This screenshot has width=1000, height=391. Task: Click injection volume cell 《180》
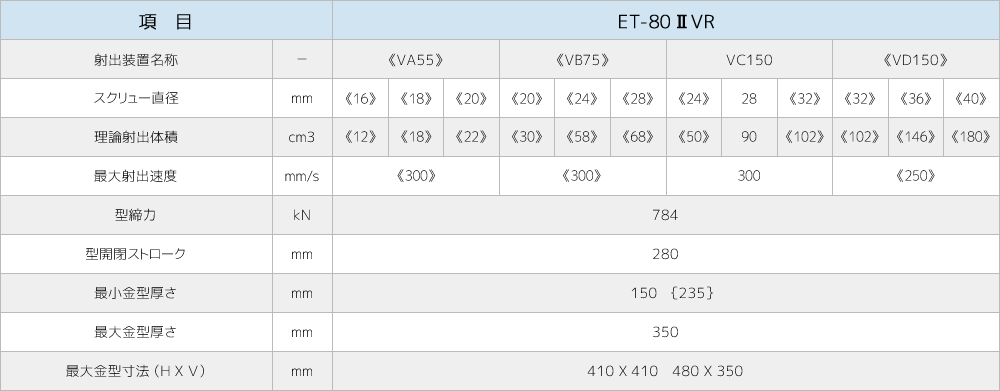(971, 137)
